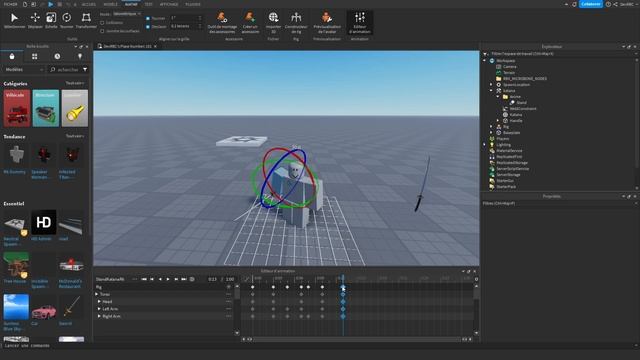Play the animation in the editor
The height and width of the screenshot is (360, 640).
click(168, 279)
